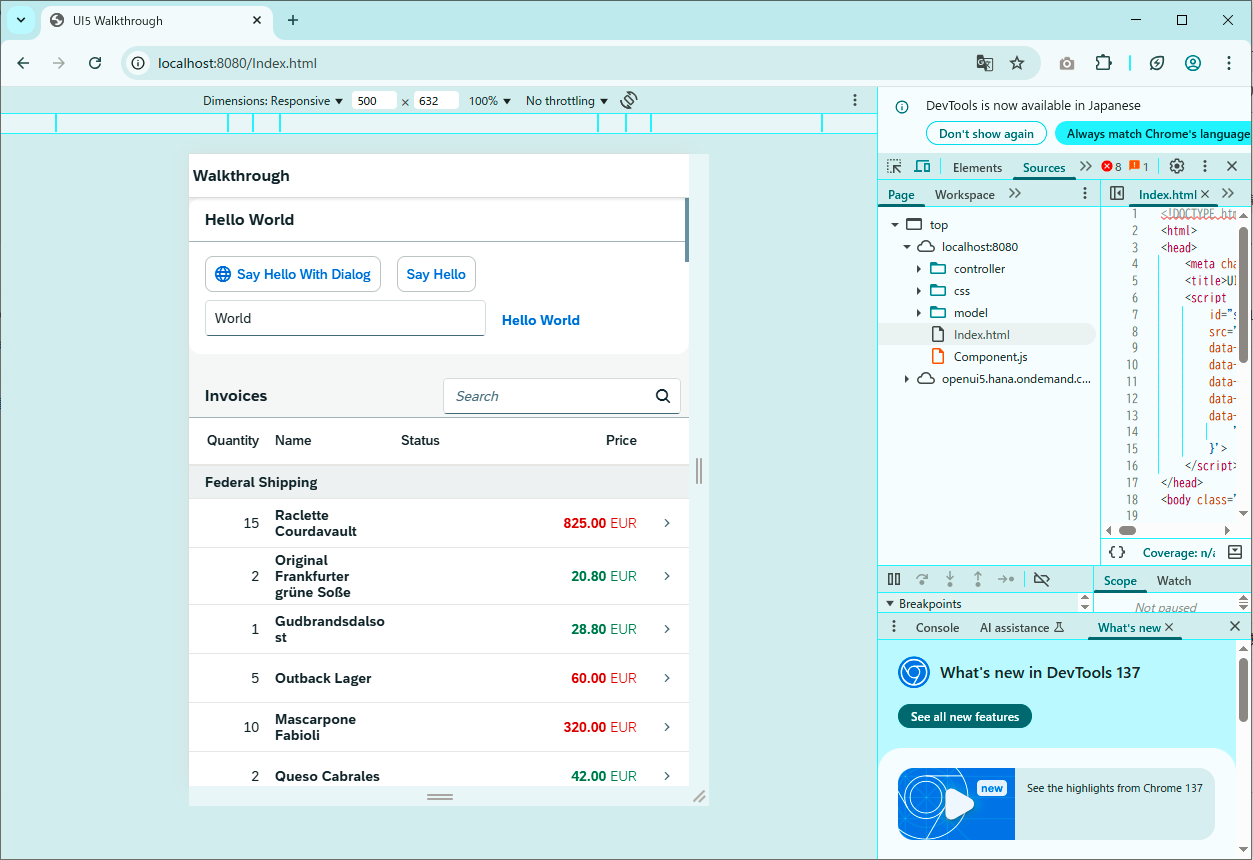Click Don't show again button
The image size is (1253, 860).
[x=986, y=133]
